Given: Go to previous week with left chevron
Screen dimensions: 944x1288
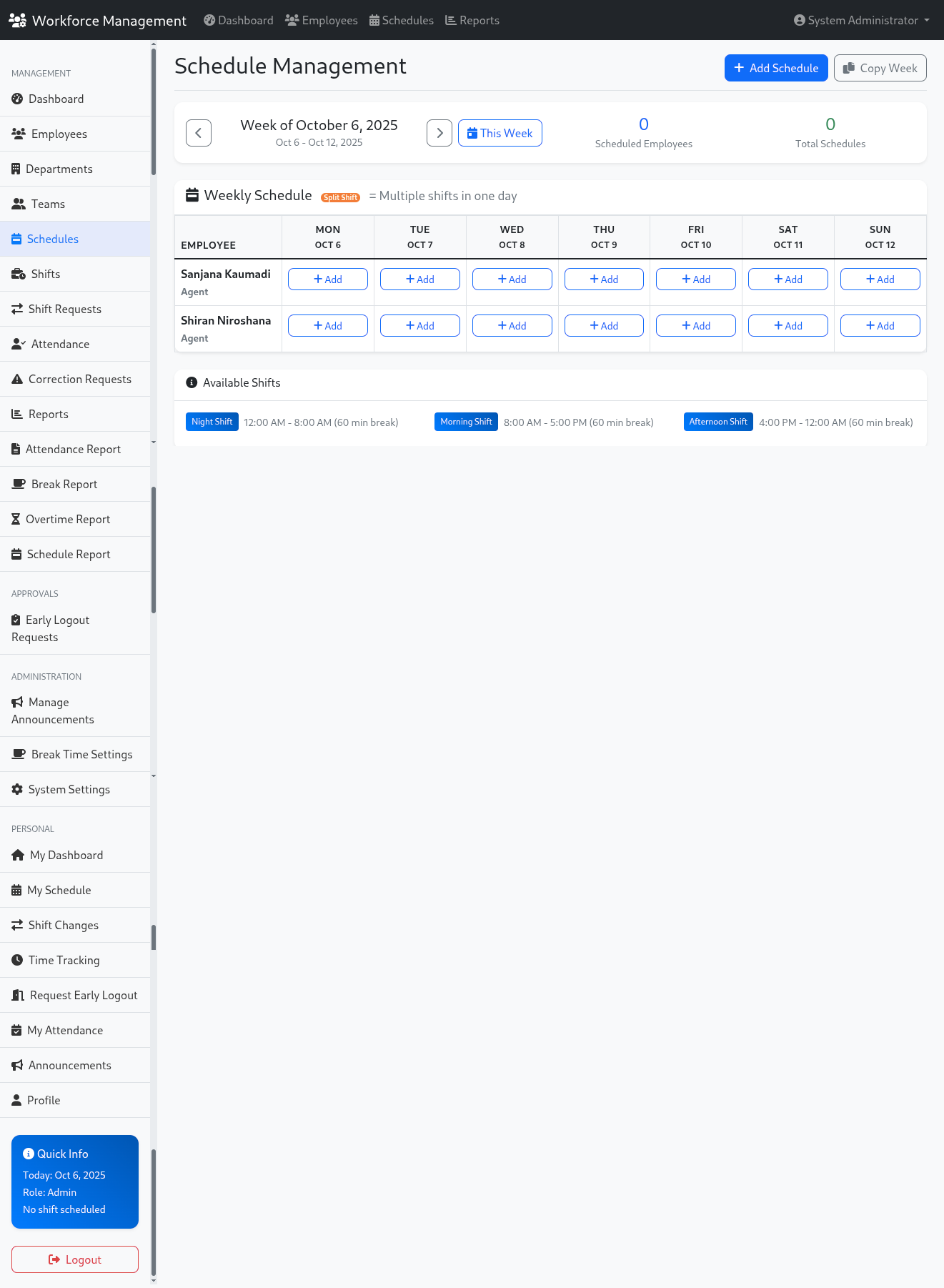Looking at the screenshot, I should 199,133.
